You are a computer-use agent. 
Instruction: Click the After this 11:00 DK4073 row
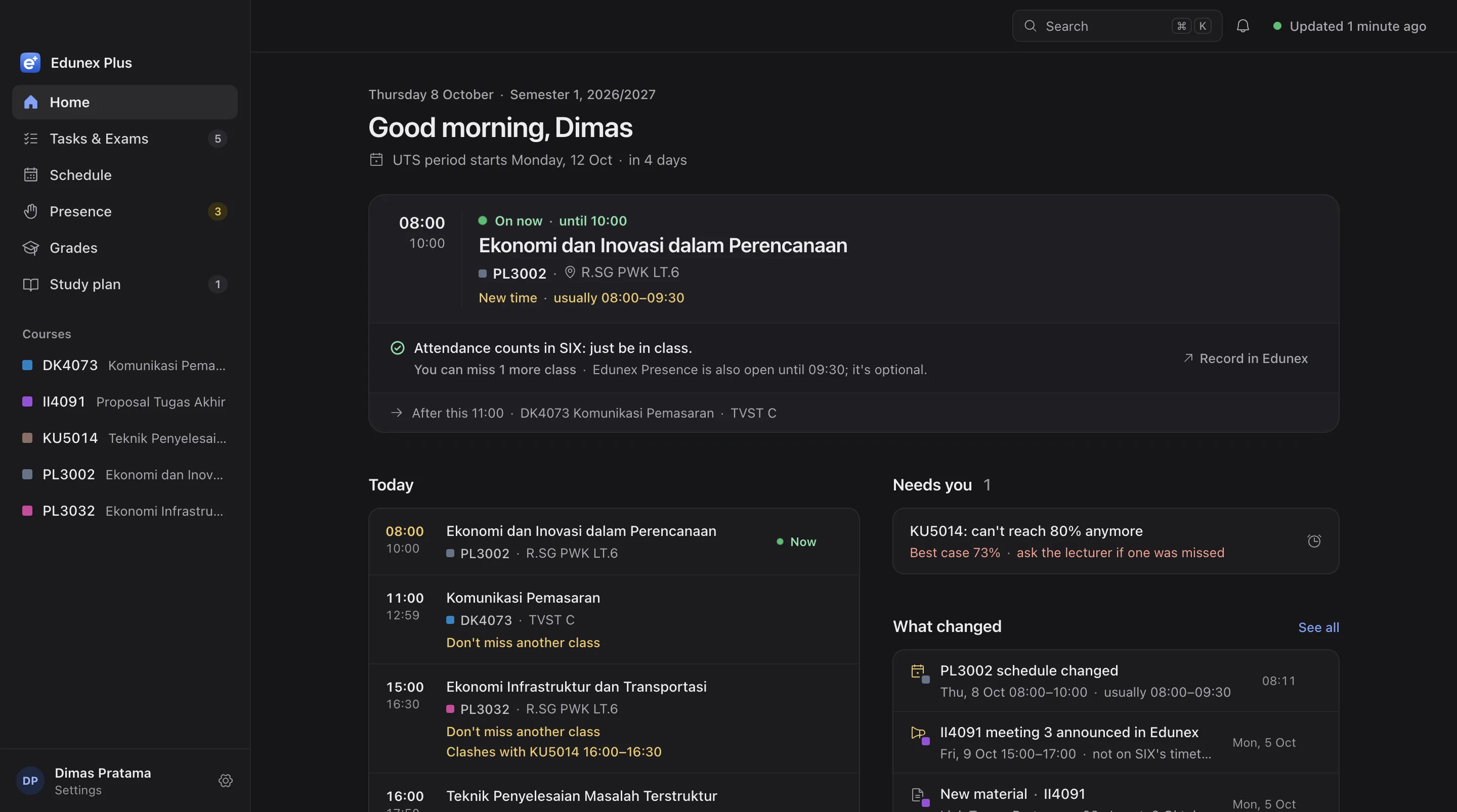click(x=853, y=413)
